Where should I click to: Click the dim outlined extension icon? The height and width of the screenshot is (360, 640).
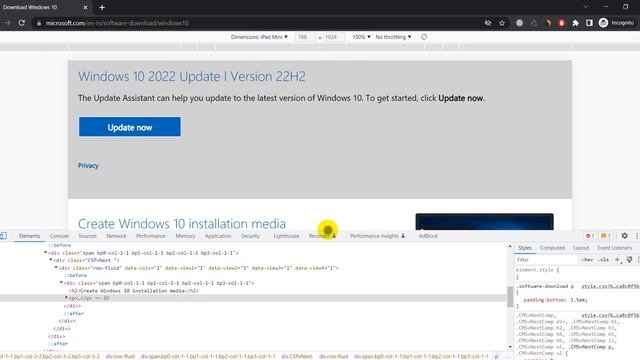click(533, 23)
